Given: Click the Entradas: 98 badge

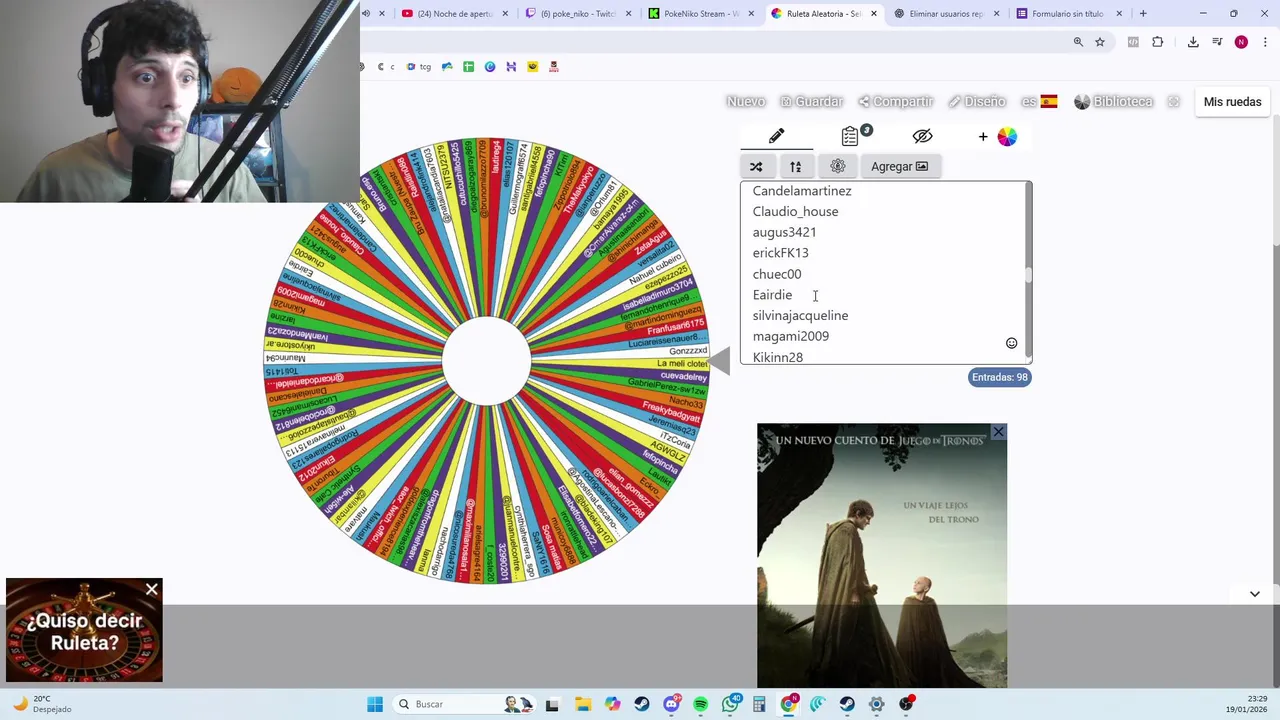Looking at the screenshot, I should point(1000,377).
